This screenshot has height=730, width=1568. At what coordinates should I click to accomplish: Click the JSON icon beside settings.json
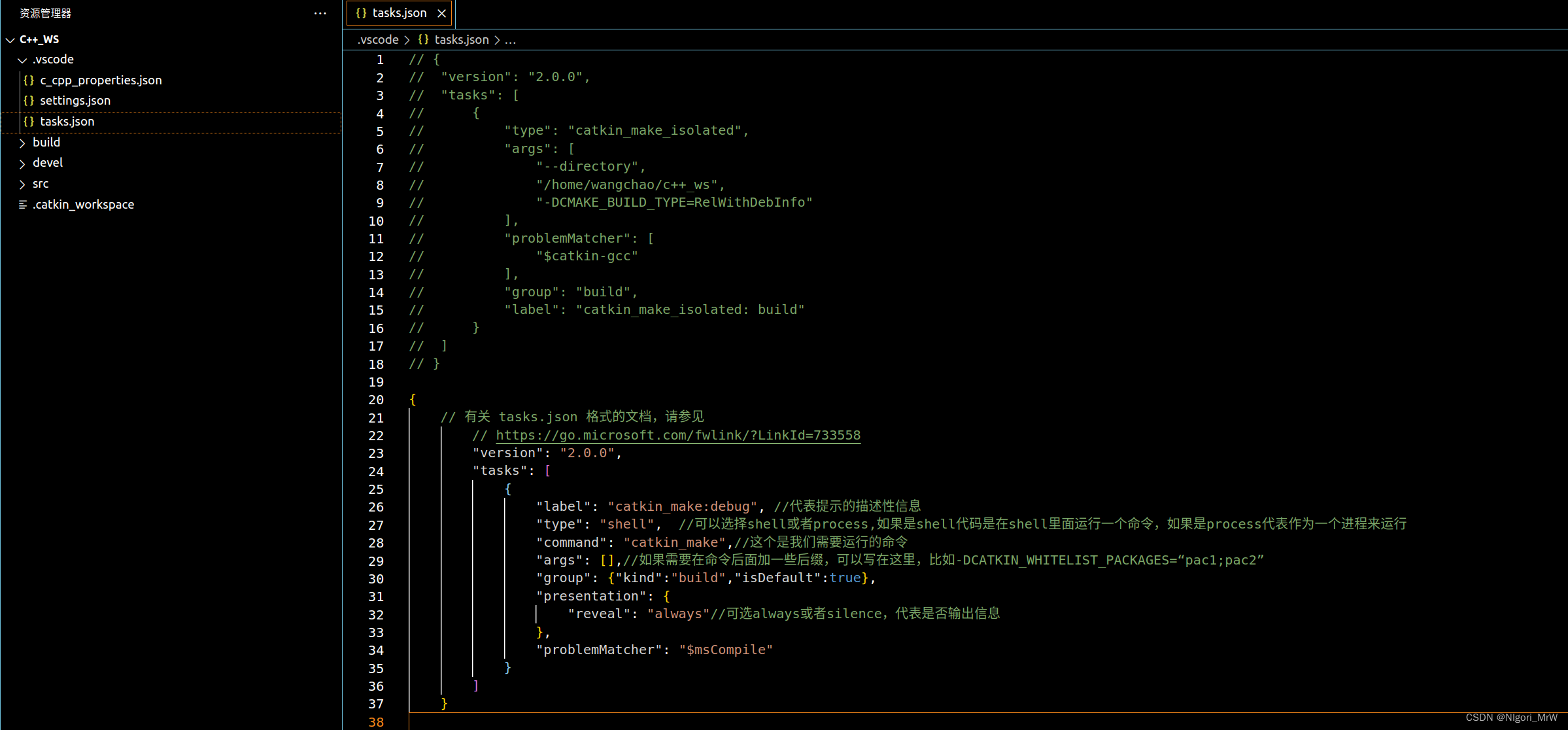click(x=29, y=100)
